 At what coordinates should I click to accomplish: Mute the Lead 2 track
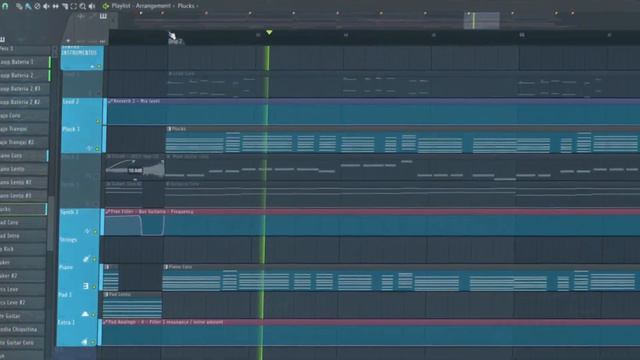click(98, 121)
